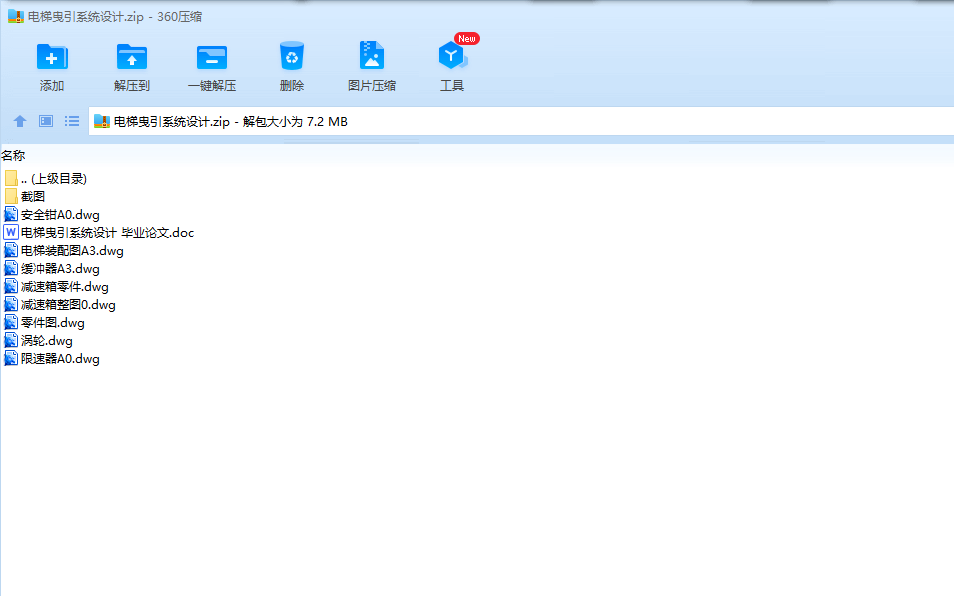The image size is (954, 596).
Task: Click the dwg icon beside 限速器A0.dwg
Action: [x=10, y=358]
